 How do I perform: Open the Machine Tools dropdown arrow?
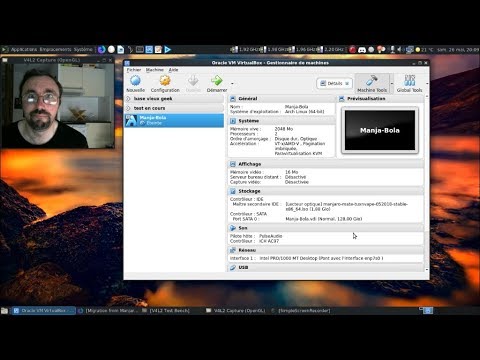392,84
